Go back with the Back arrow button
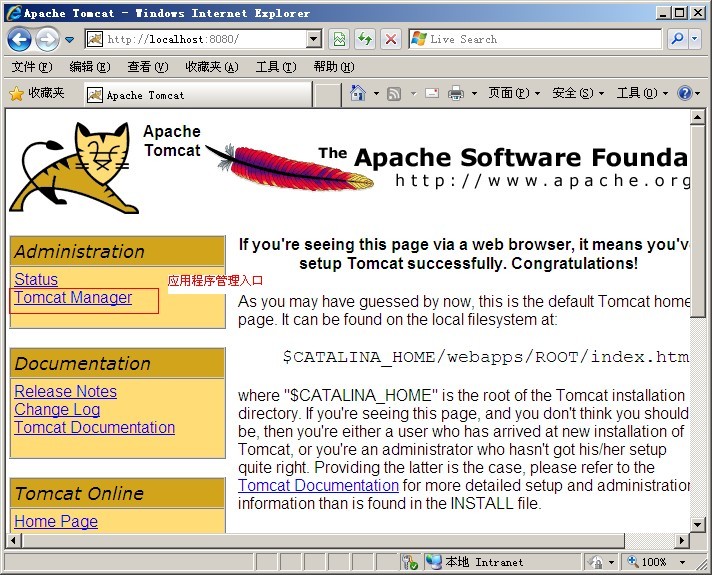712x575 pixels. 20,40
